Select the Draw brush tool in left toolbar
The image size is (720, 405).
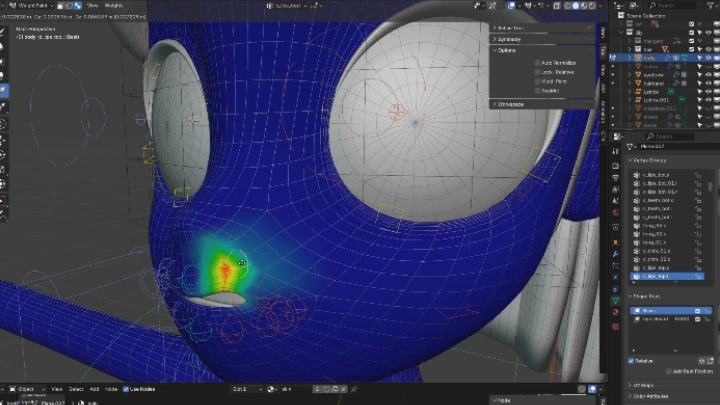pyautogui.click(x=3, y=33)
